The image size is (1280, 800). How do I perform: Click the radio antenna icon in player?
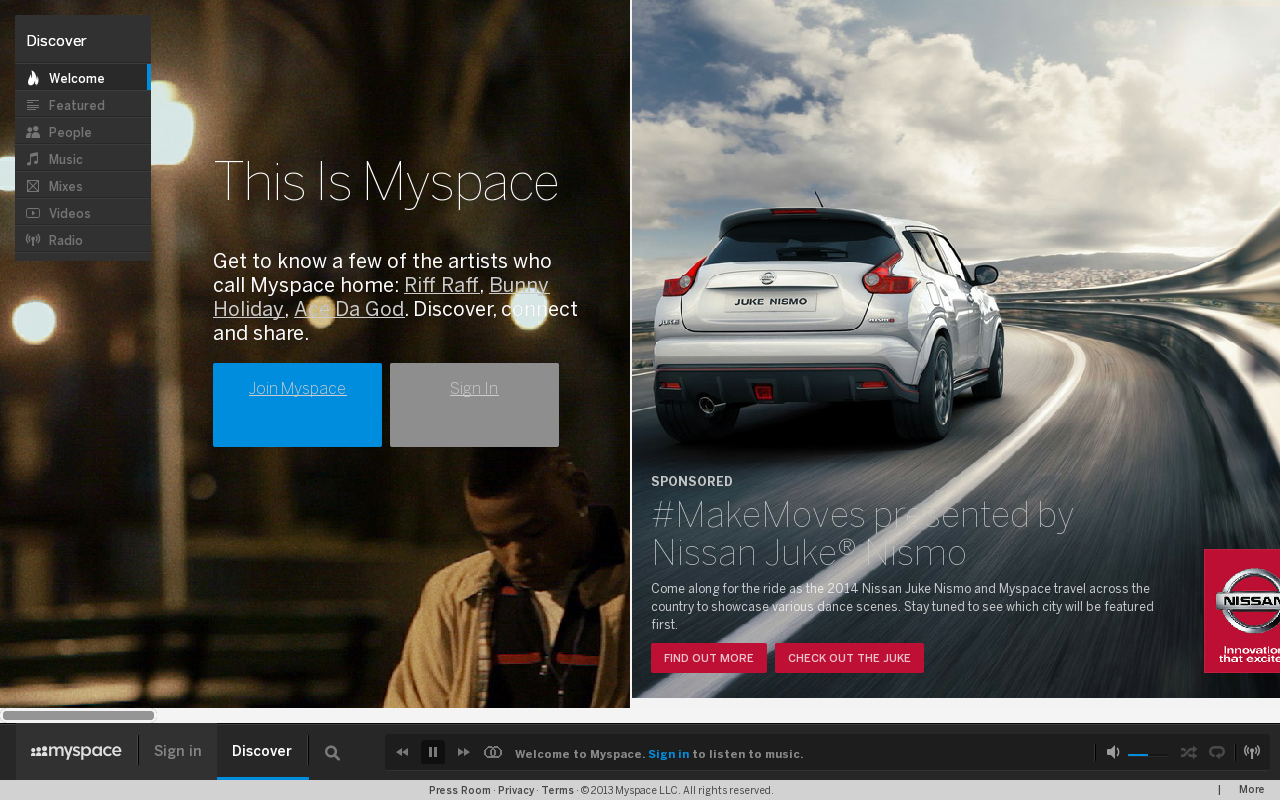tap(1252, 752)
